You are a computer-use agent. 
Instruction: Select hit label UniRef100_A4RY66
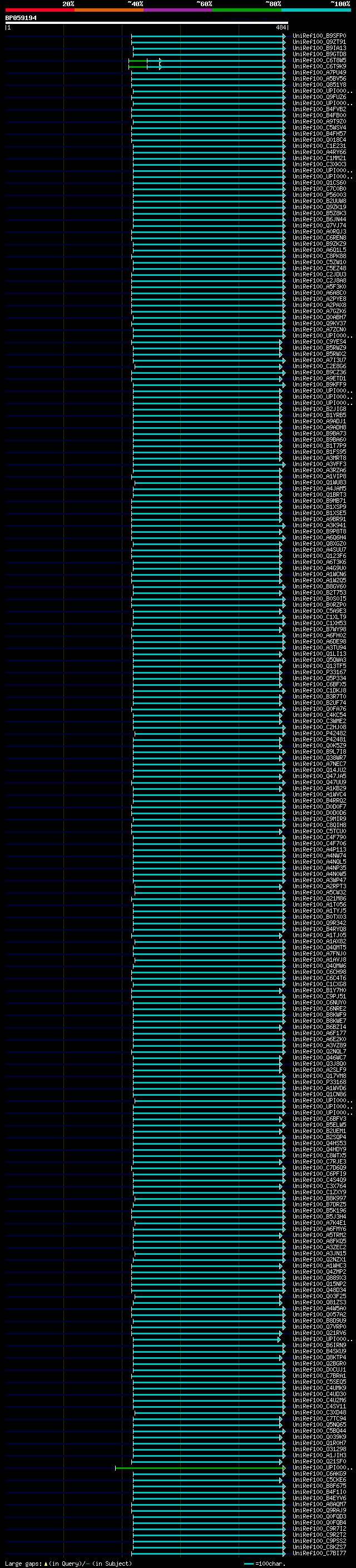tap(319, 152)
